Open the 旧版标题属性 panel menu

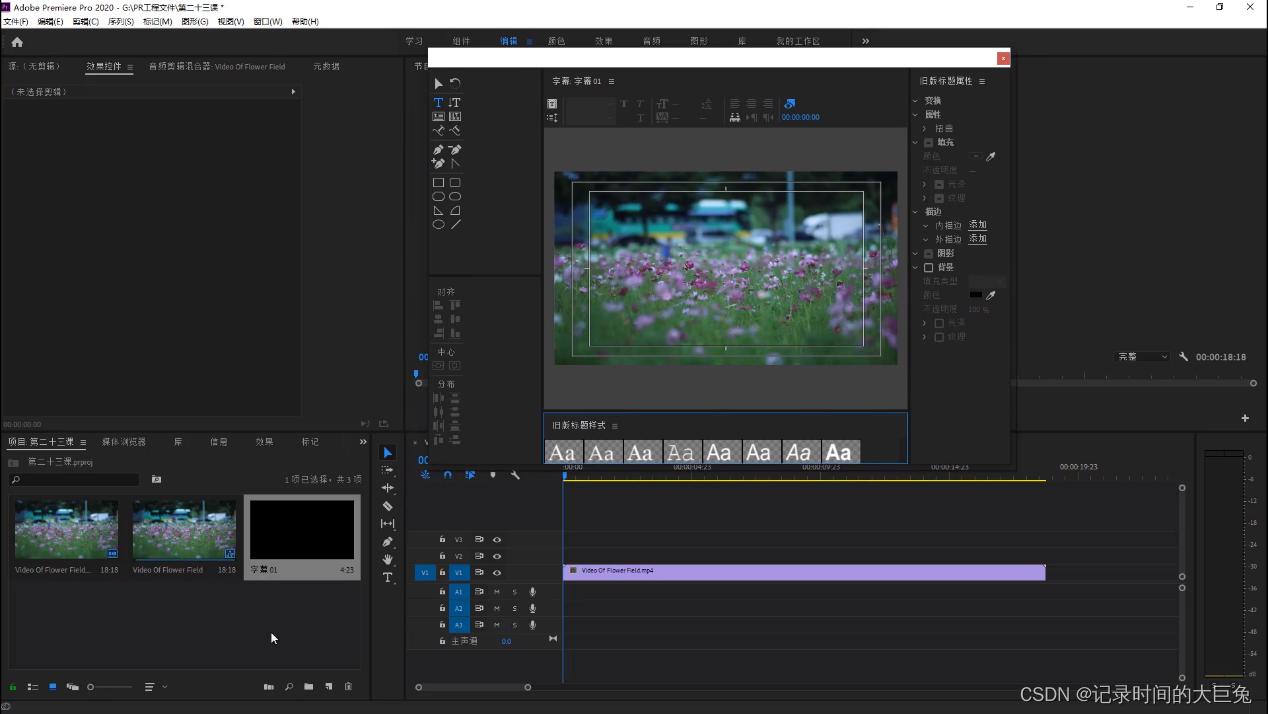tap(982, 82)
